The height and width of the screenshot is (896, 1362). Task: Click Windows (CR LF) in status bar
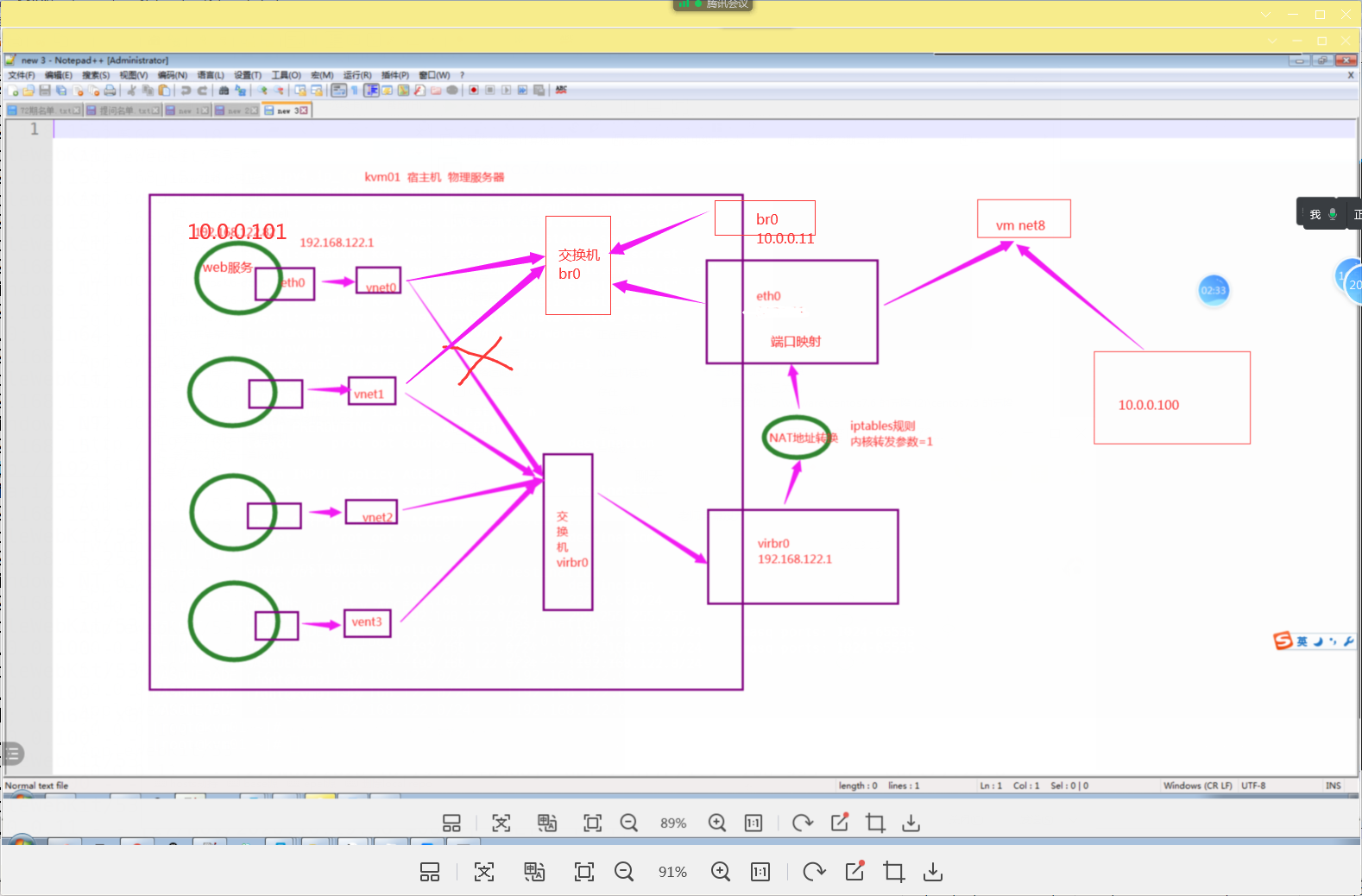pos(1197,786)
